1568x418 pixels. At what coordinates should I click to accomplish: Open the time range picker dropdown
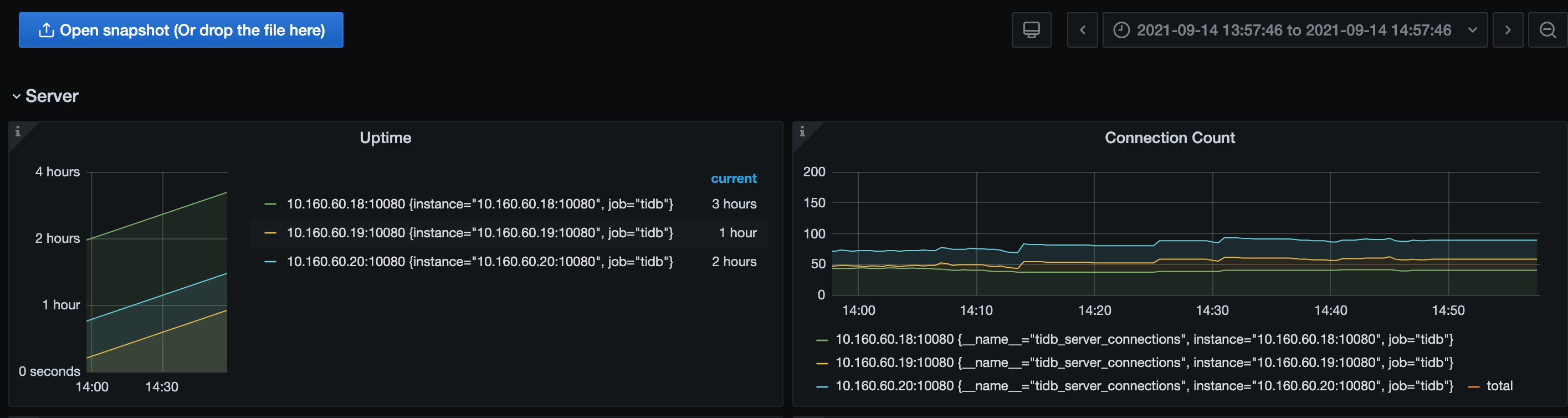tap(1294, 30)
